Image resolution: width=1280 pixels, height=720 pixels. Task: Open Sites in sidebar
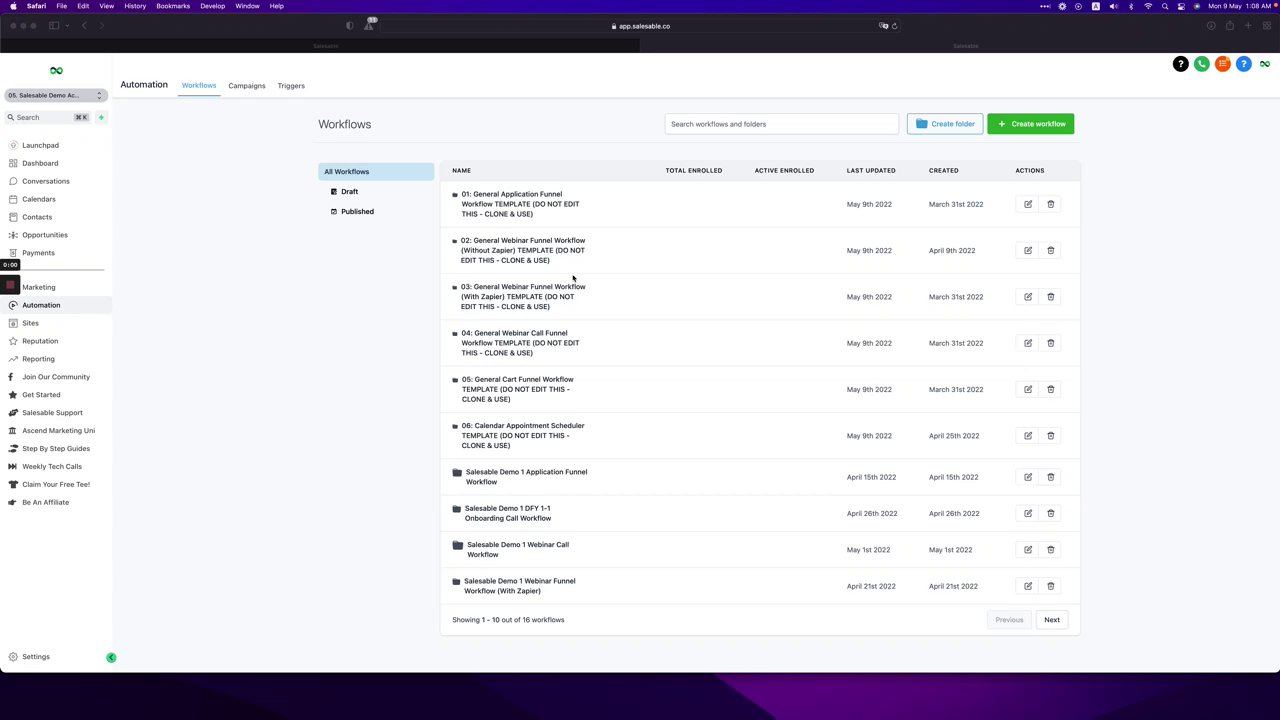click(30, 323)
